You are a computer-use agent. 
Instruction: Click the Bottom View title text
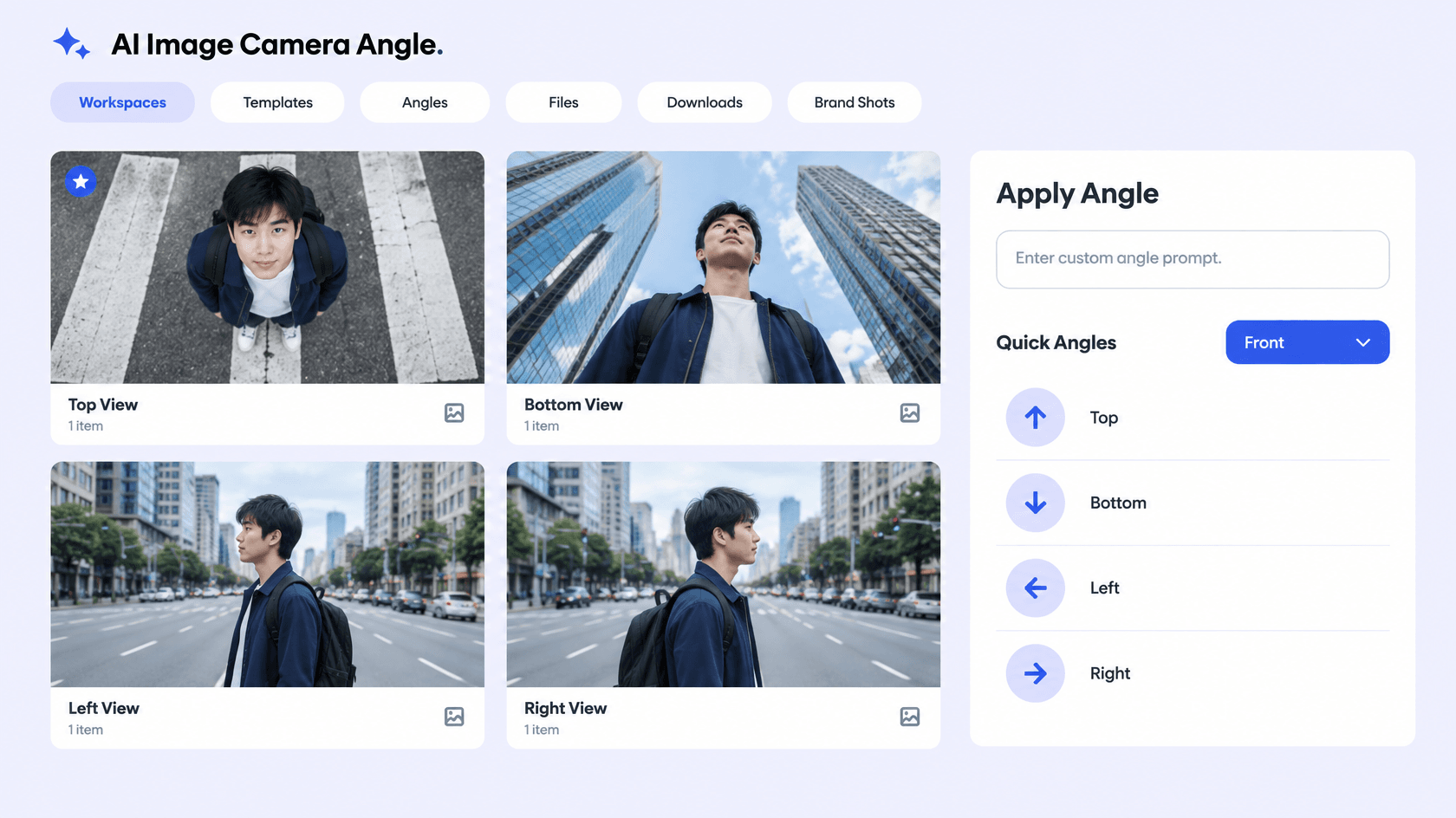(573, 405)
